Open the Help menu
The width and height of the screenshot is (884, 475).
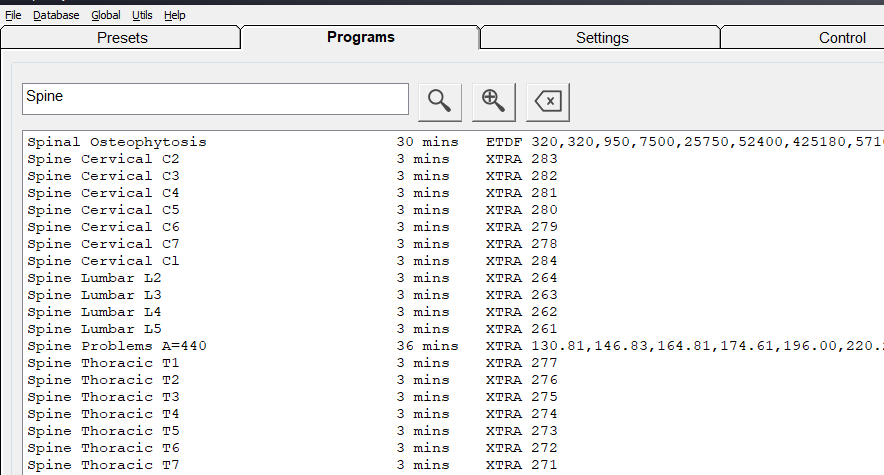point(175,15)
